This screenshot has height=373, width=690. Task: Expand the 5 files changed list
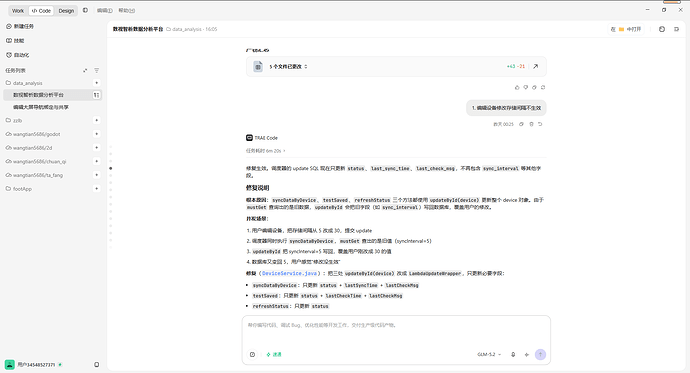pyautogui.click(x=288, y=66)
